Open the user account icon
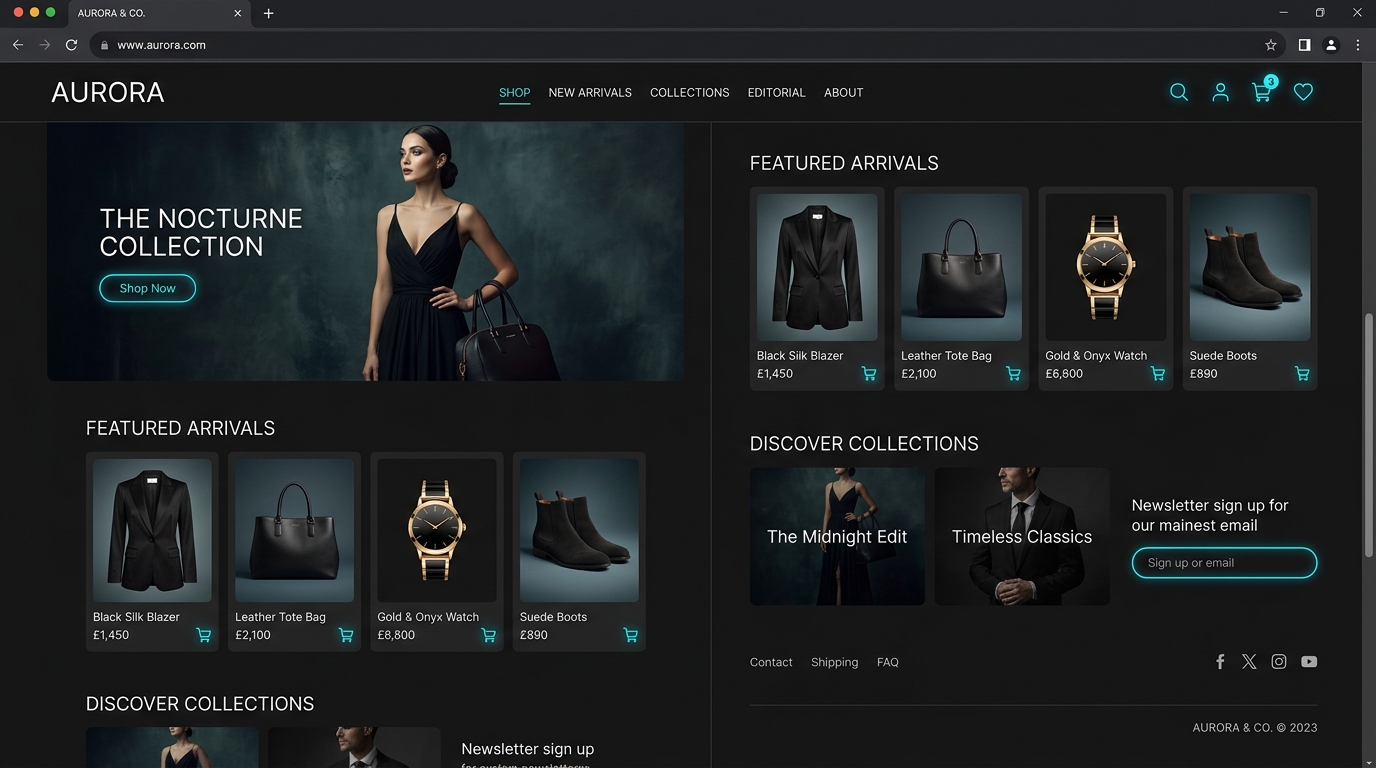The image size is (1376, 768). tap(1220, 92)
